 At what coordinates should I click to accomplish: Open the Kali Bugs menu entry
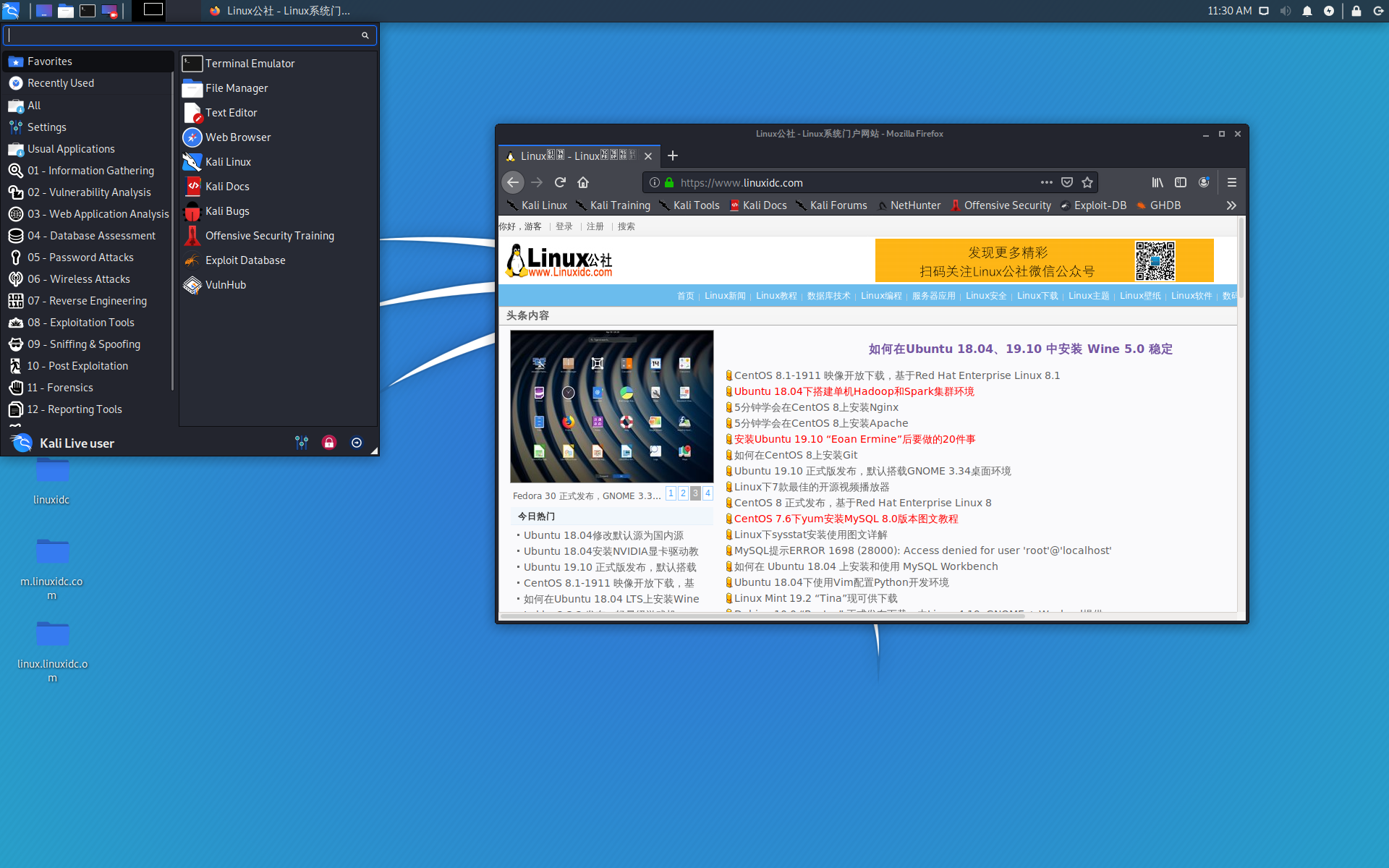click(x=279, y=211)
